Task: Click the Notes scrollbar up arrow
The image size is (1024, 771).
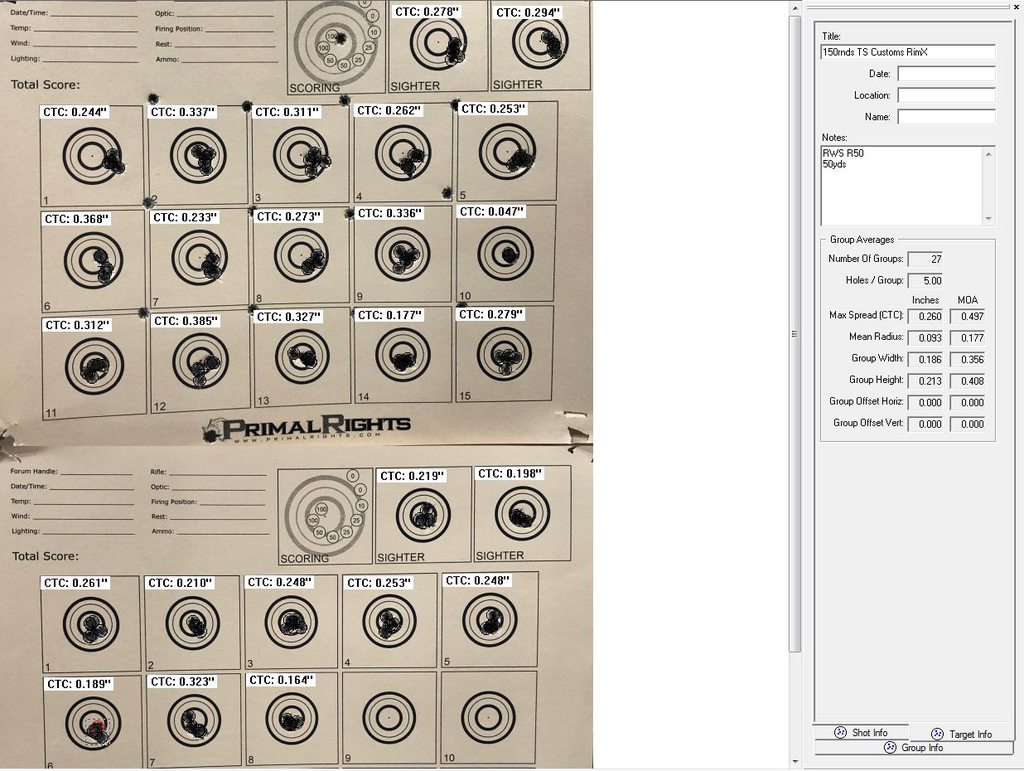Action: click(989, 153)
